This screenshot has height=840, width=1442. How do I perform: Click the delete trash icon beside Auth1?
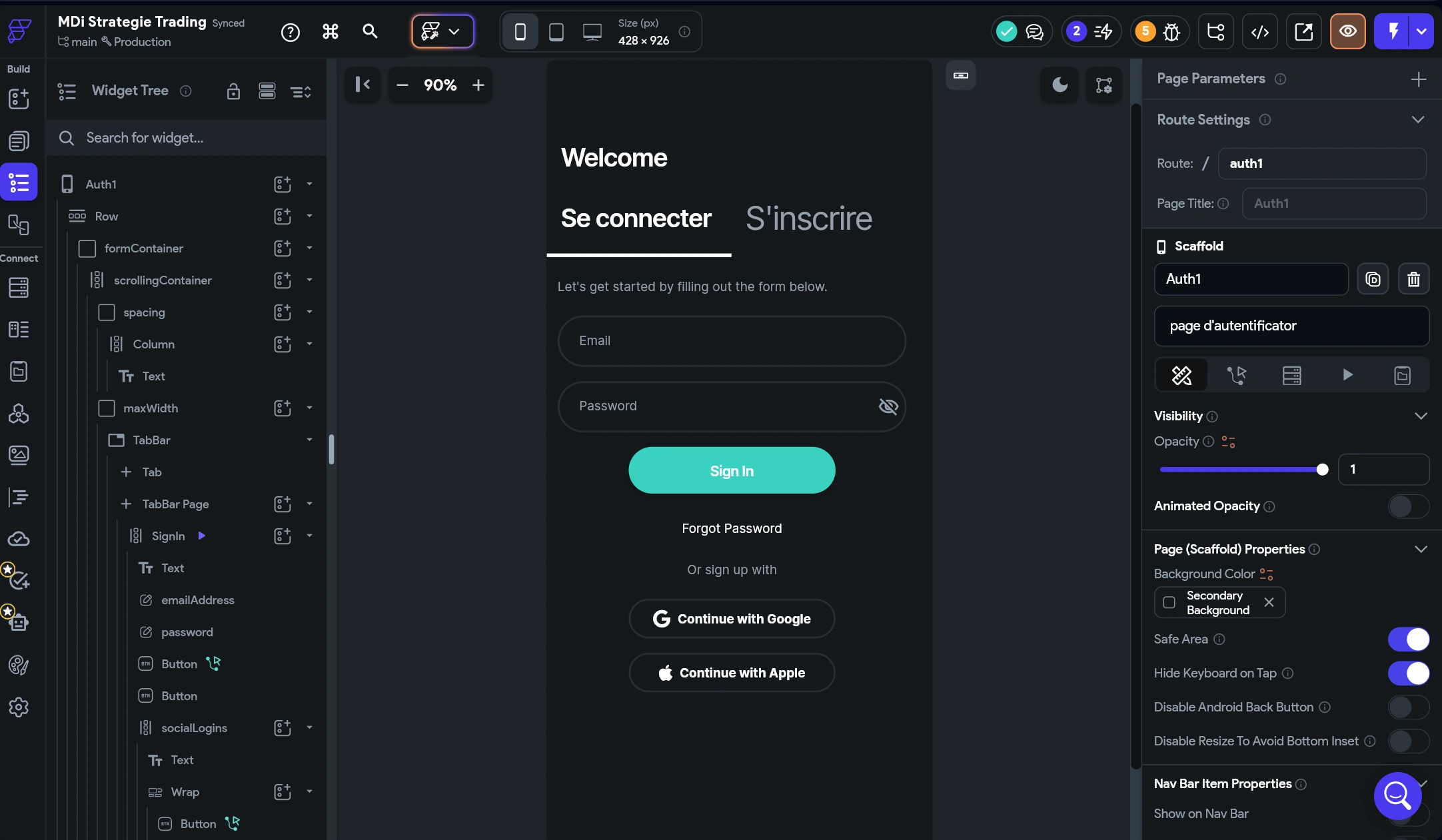point(1413,279)
